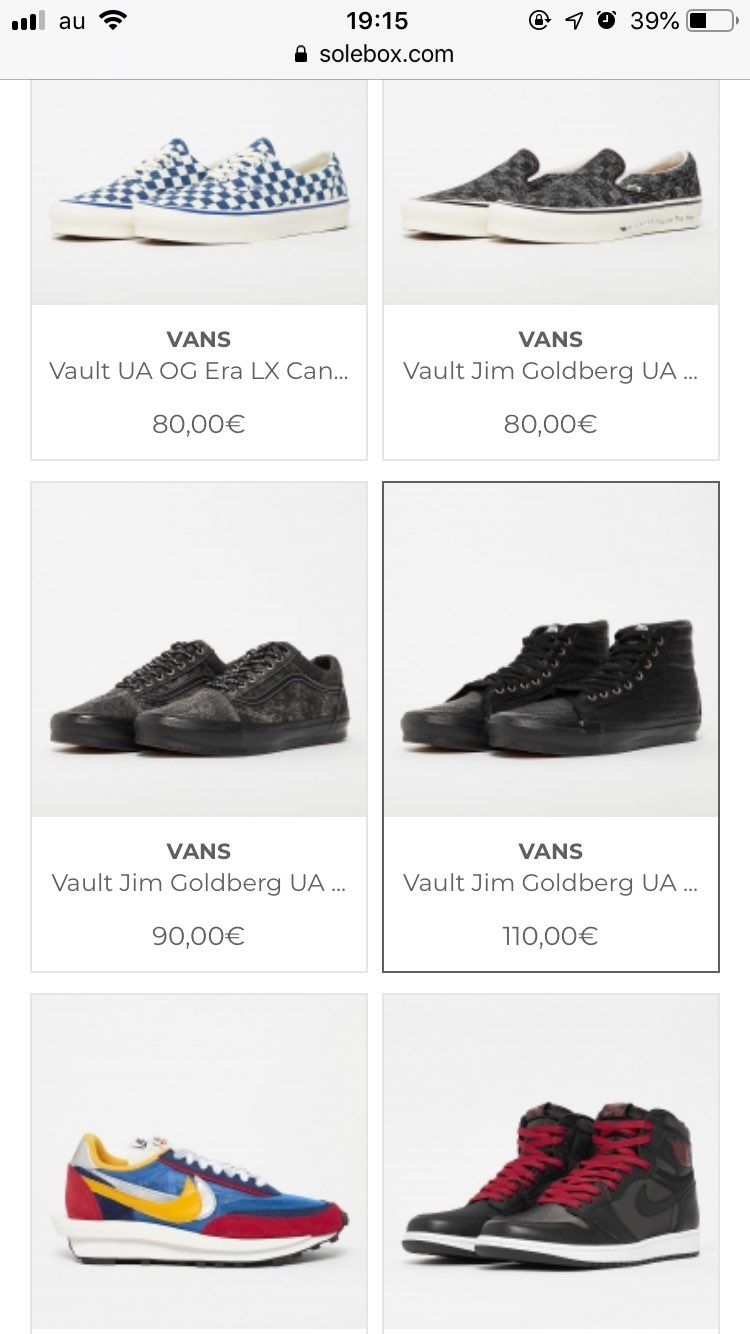Tap the battery indicator icon
This screenshot has width=750, height=1334.
click(711, 21)
